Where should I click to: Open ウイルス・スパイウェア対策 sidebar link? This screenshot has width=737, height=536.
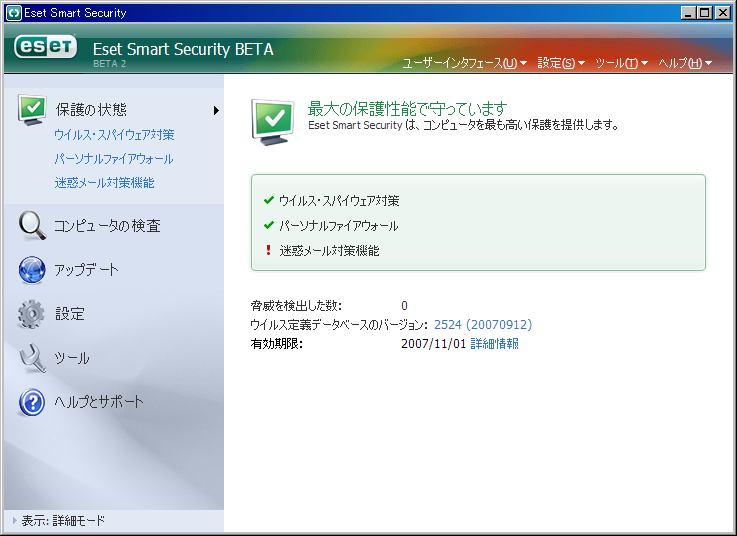[114, 135]
